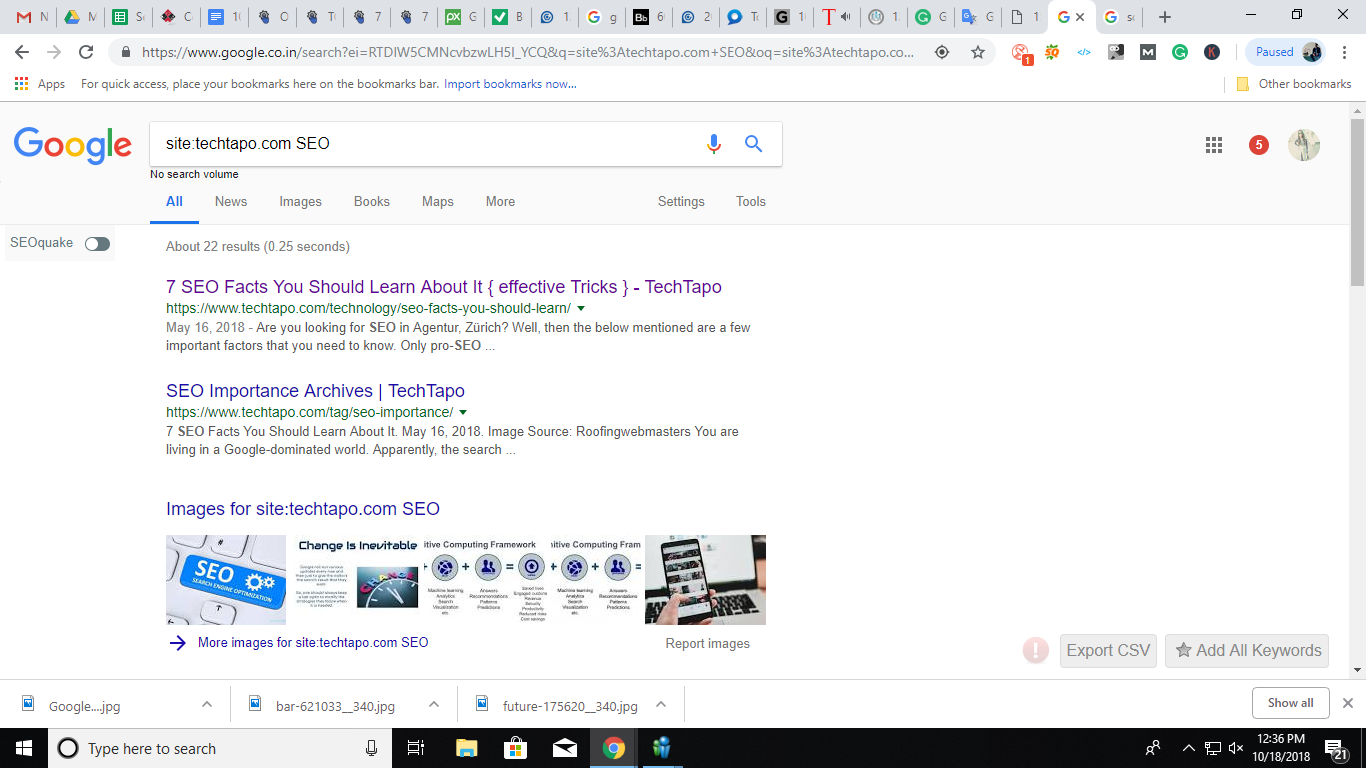Viewport: 1366px width, 768px height.
Task: Click the blue search magnifier icon
Action: point(754,144)
